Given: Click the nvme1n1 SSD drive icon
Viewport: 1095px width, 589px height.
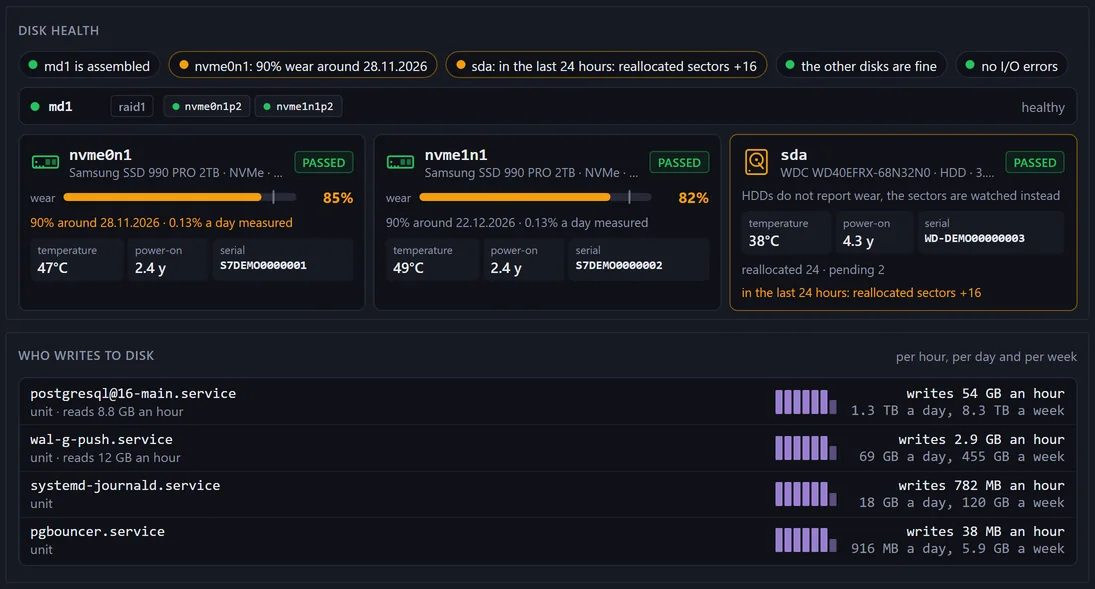Looking at the screenshot, I should 401,163.
